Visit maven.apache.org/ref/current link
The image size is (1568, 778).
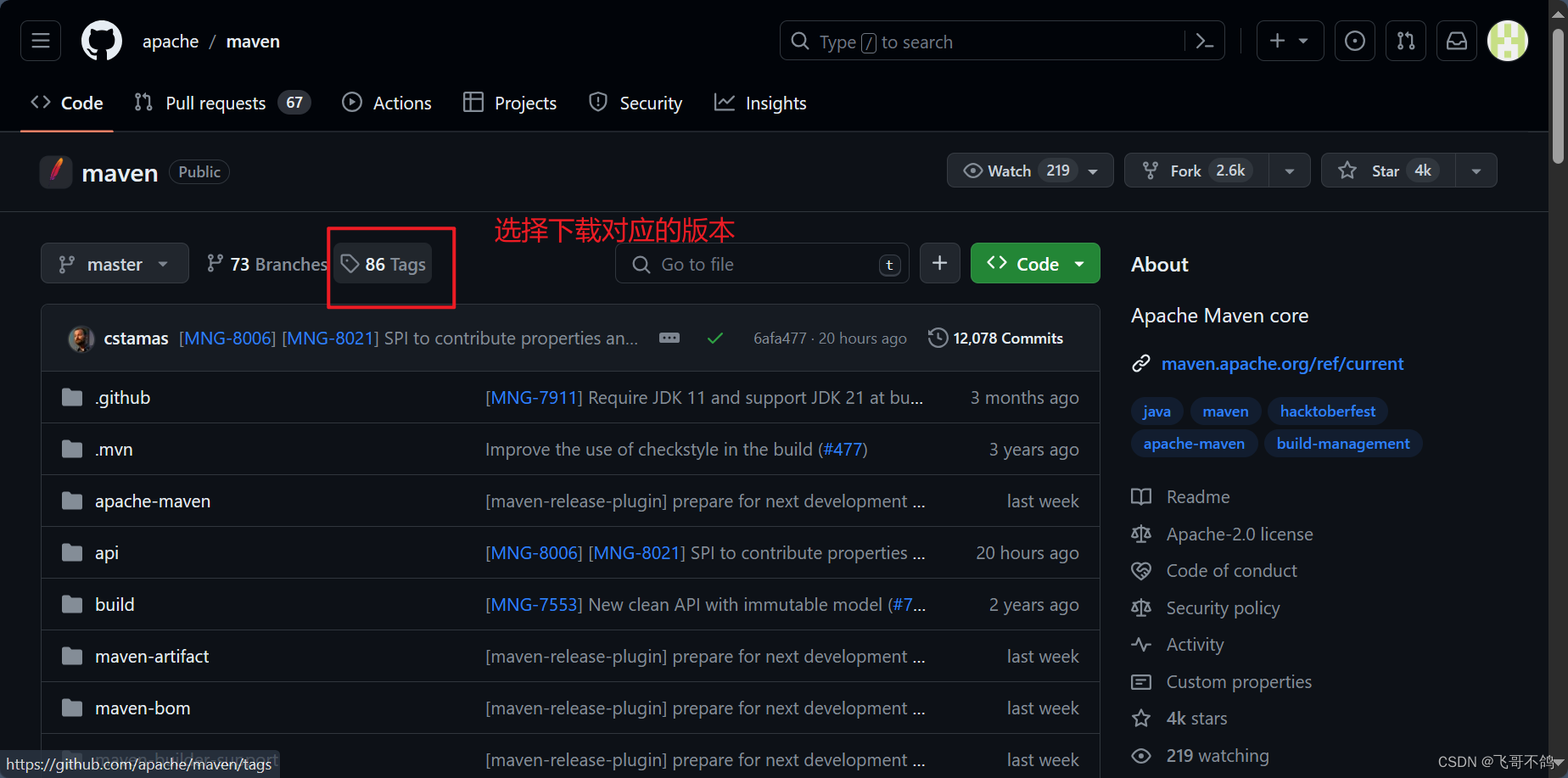coord(1282,364)
